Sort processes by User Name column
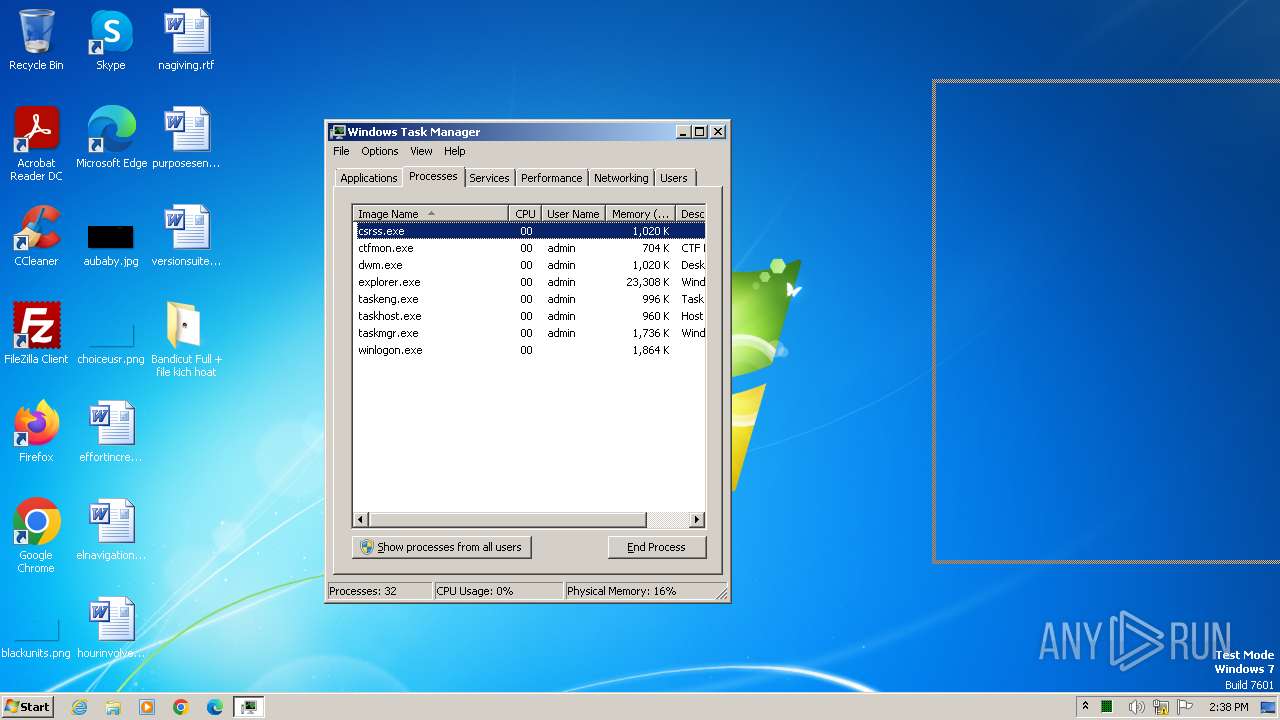The image size is (1280, 720). point(573,214)
